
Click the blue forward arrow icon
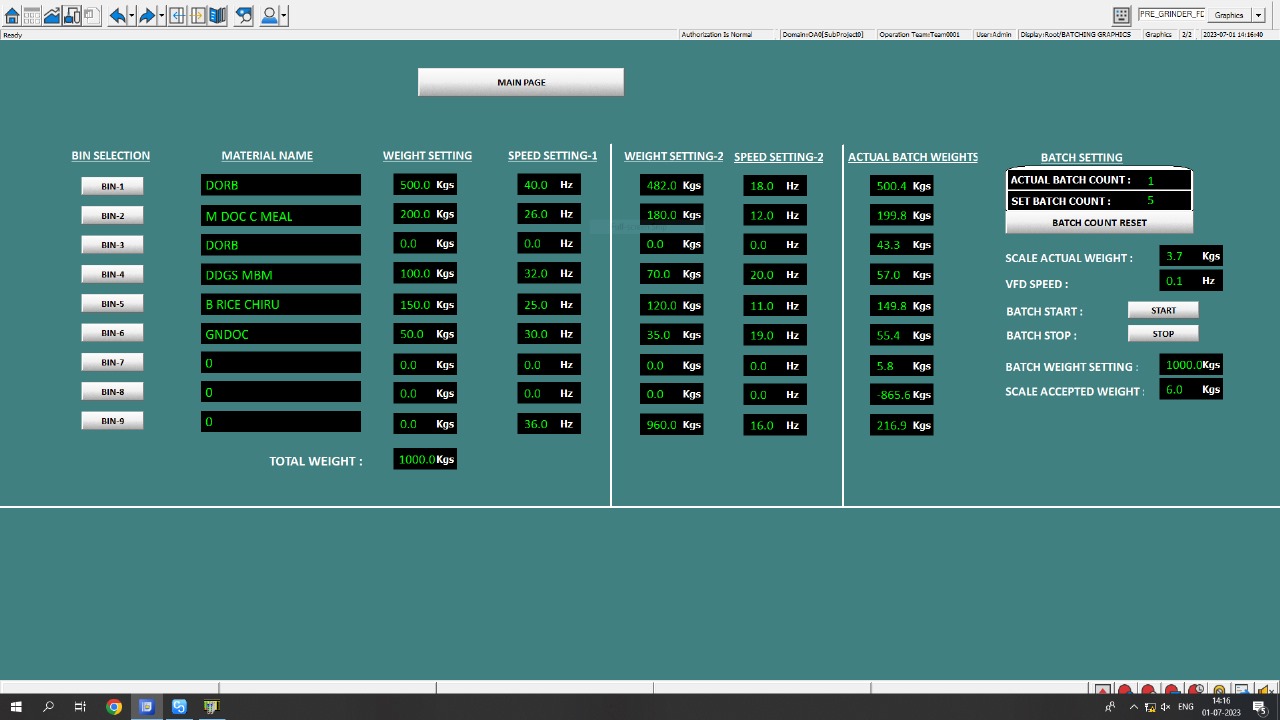(x=146, y=15)
